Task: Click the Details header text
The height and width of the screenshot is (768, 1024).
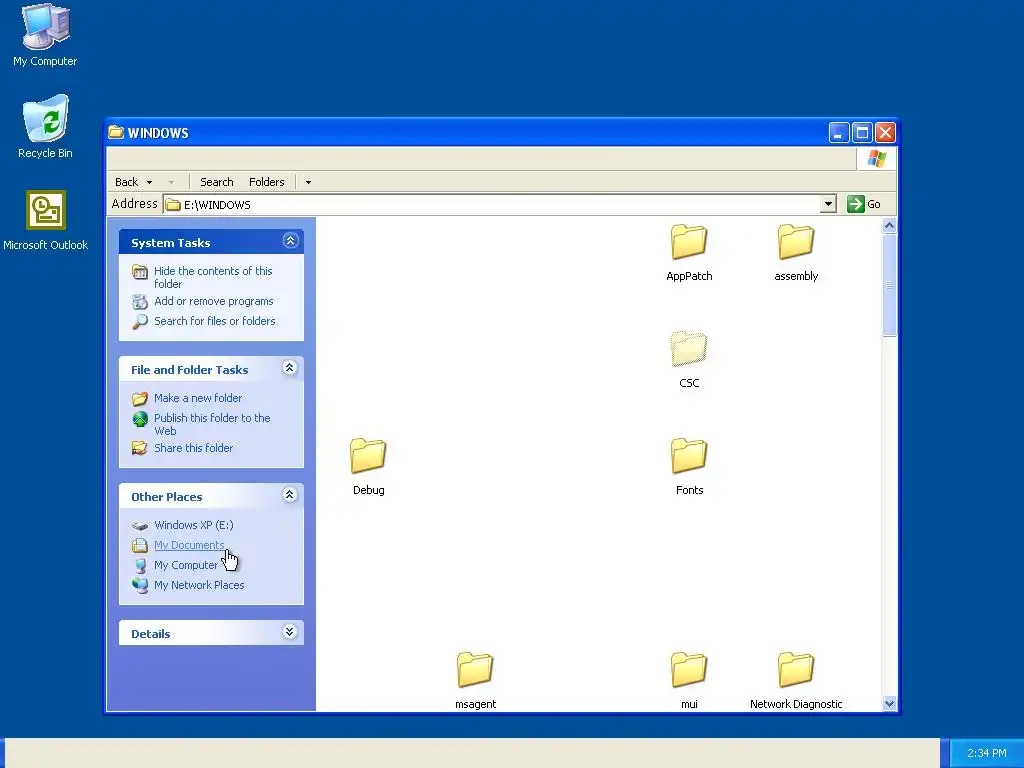Action: pos(150,634)
